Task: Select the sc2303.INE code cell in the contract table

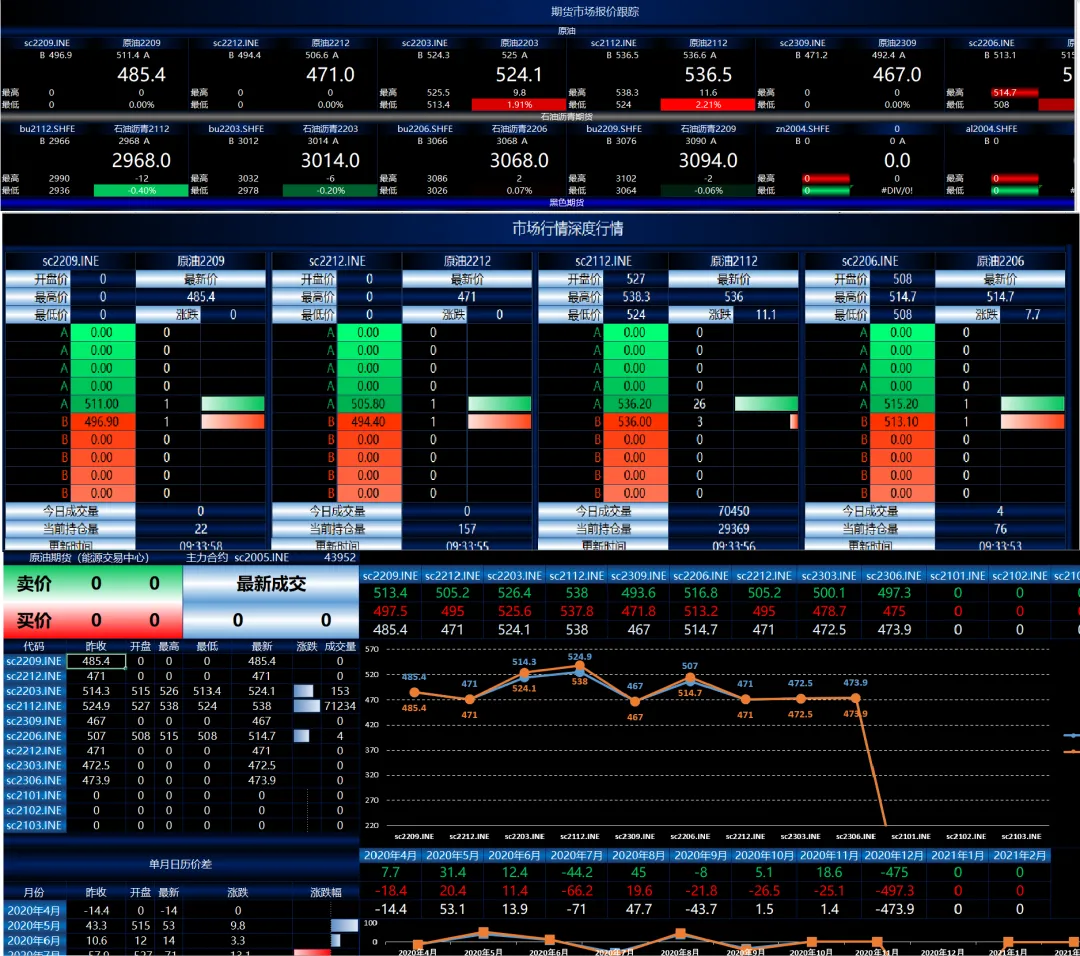Action: tap(34, 765)
